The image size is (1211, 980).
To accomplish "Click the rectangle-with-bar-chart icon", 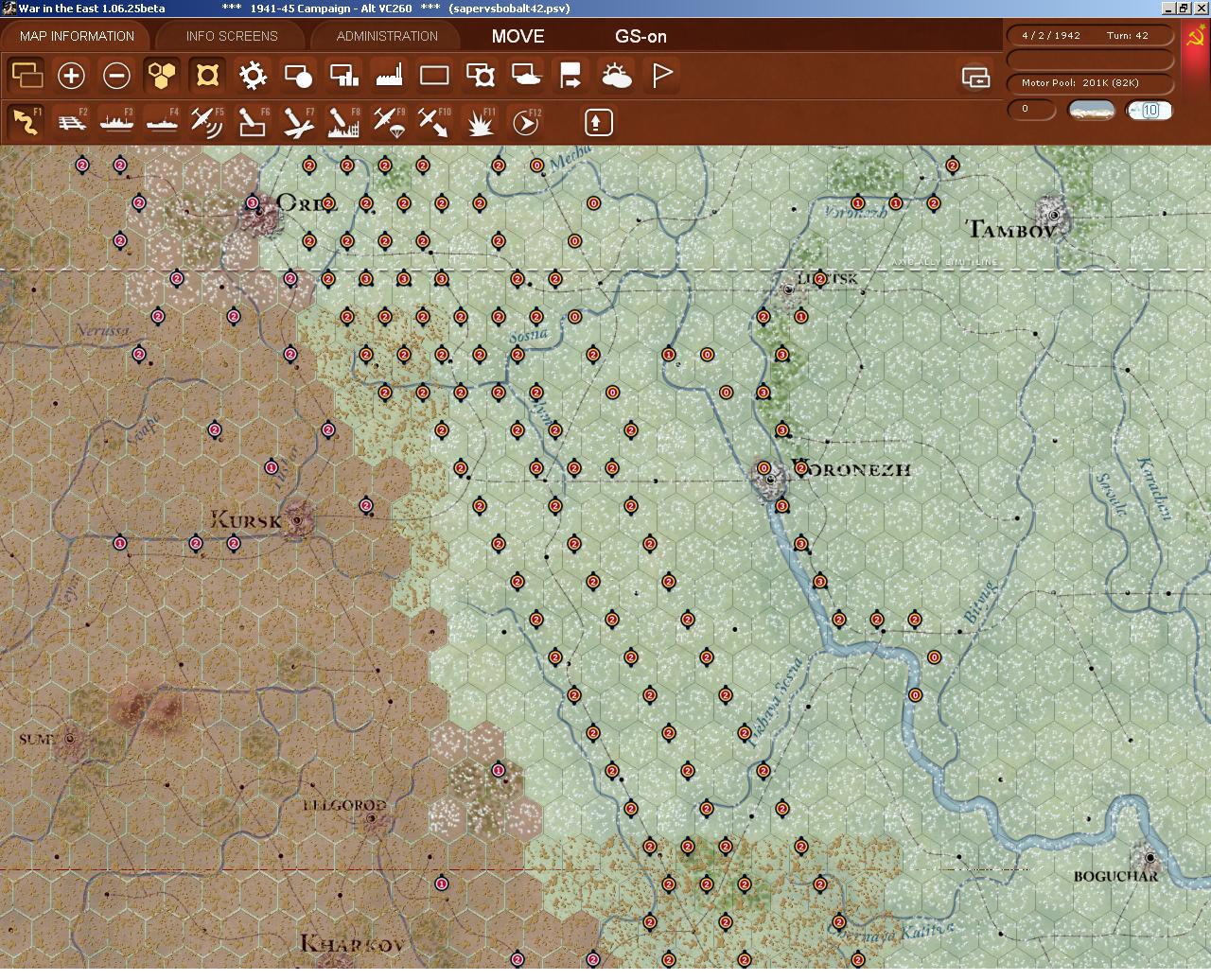I will [343, 75].
